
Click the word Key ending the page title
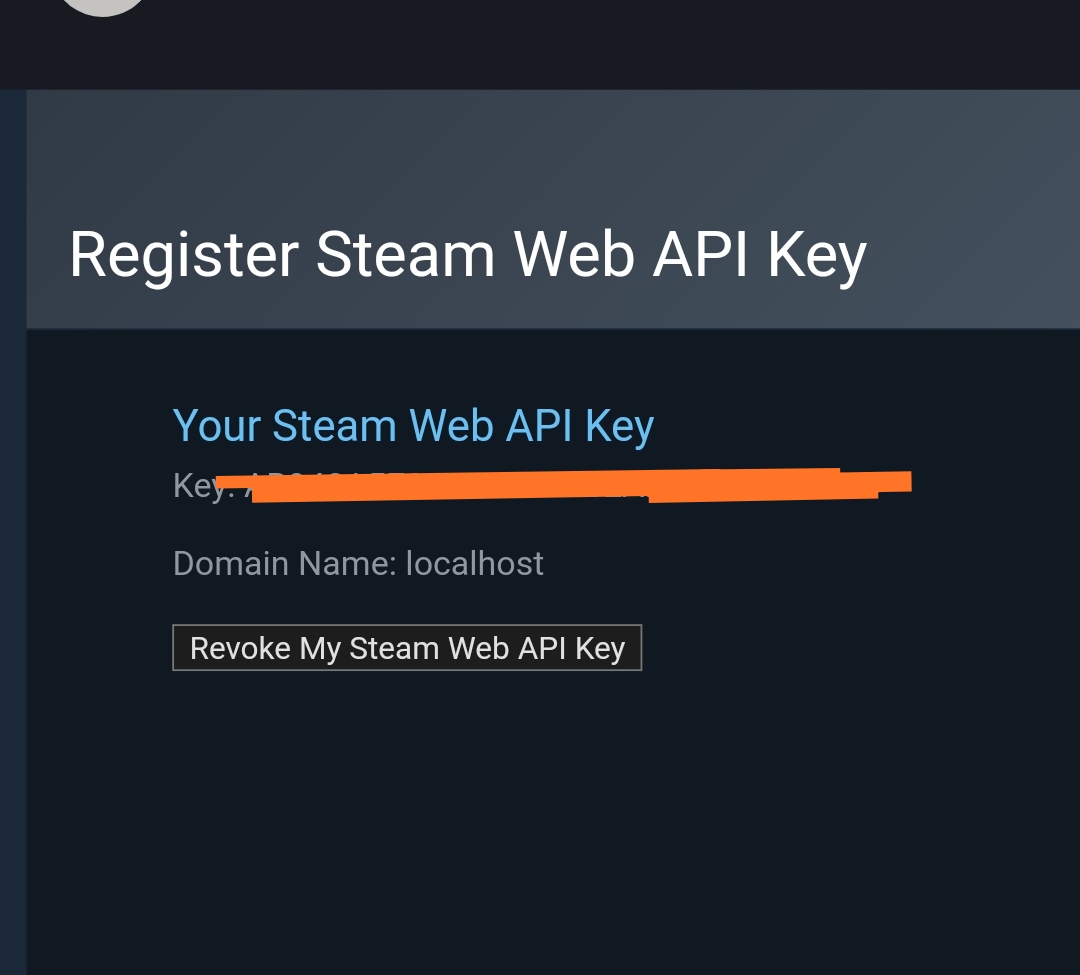817,256
